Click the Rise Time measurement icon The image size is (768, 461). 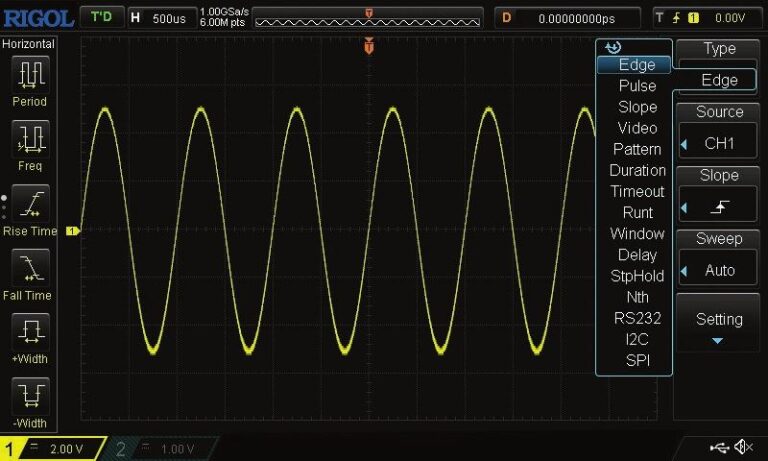pos(29,203)
